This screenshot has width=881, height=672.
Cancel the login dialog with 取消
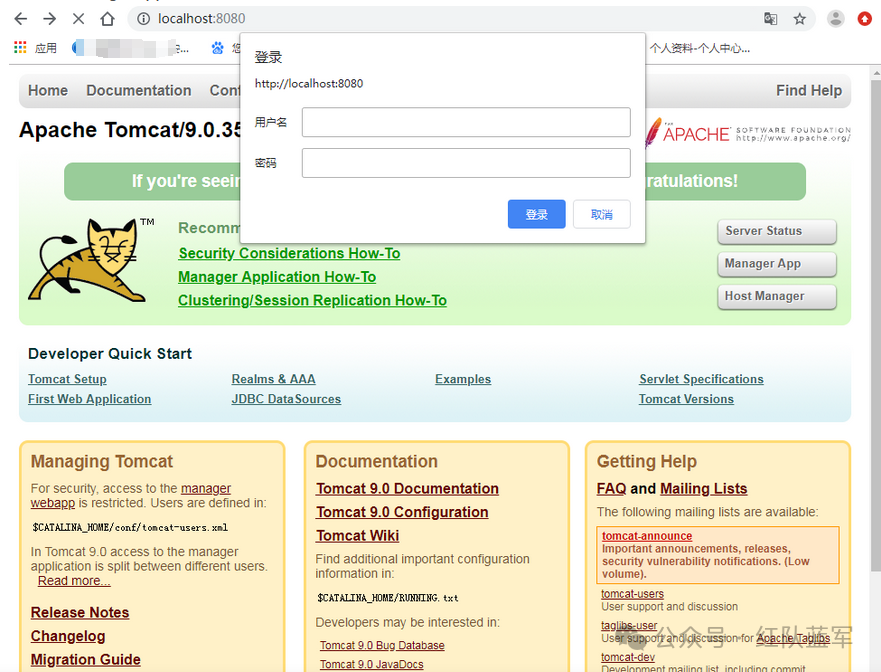tap(602, 214)
